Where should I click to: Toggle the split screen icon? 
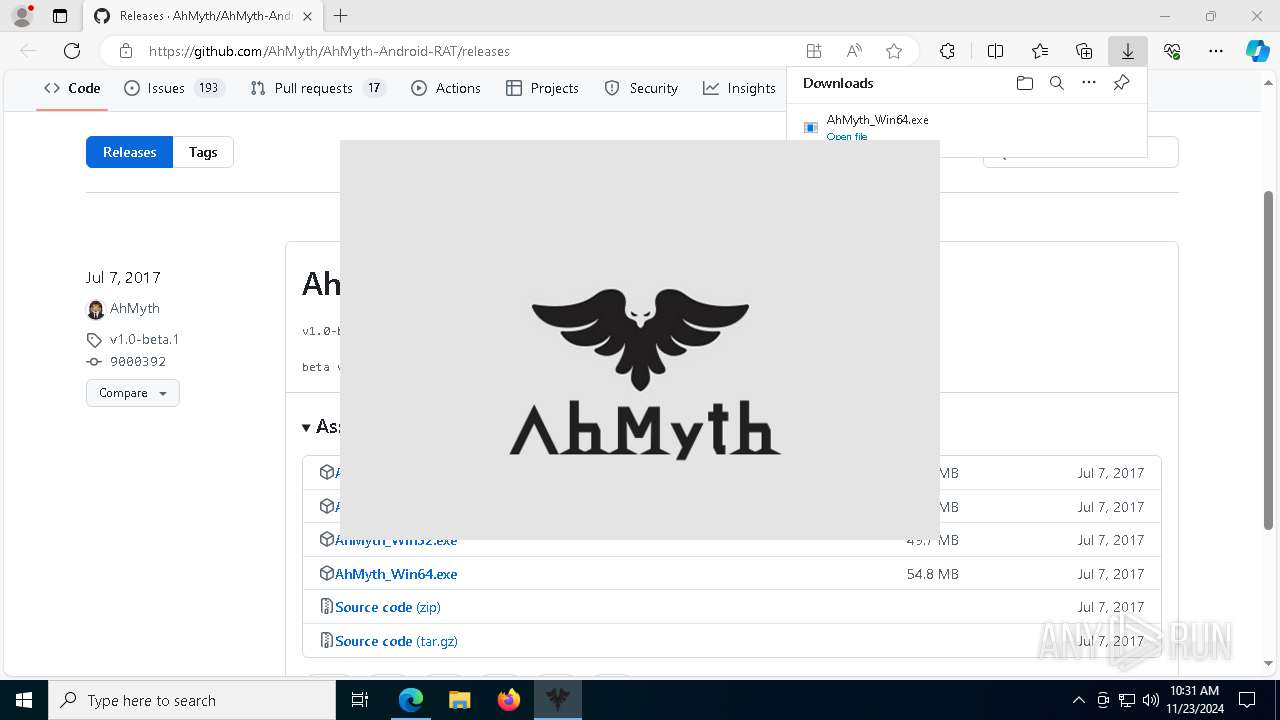point(995,51)
